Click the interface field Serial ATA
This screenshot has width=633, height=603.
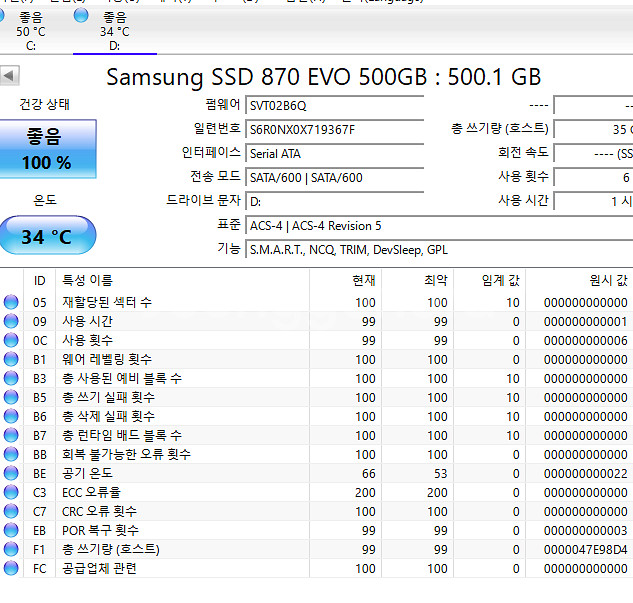335,154
